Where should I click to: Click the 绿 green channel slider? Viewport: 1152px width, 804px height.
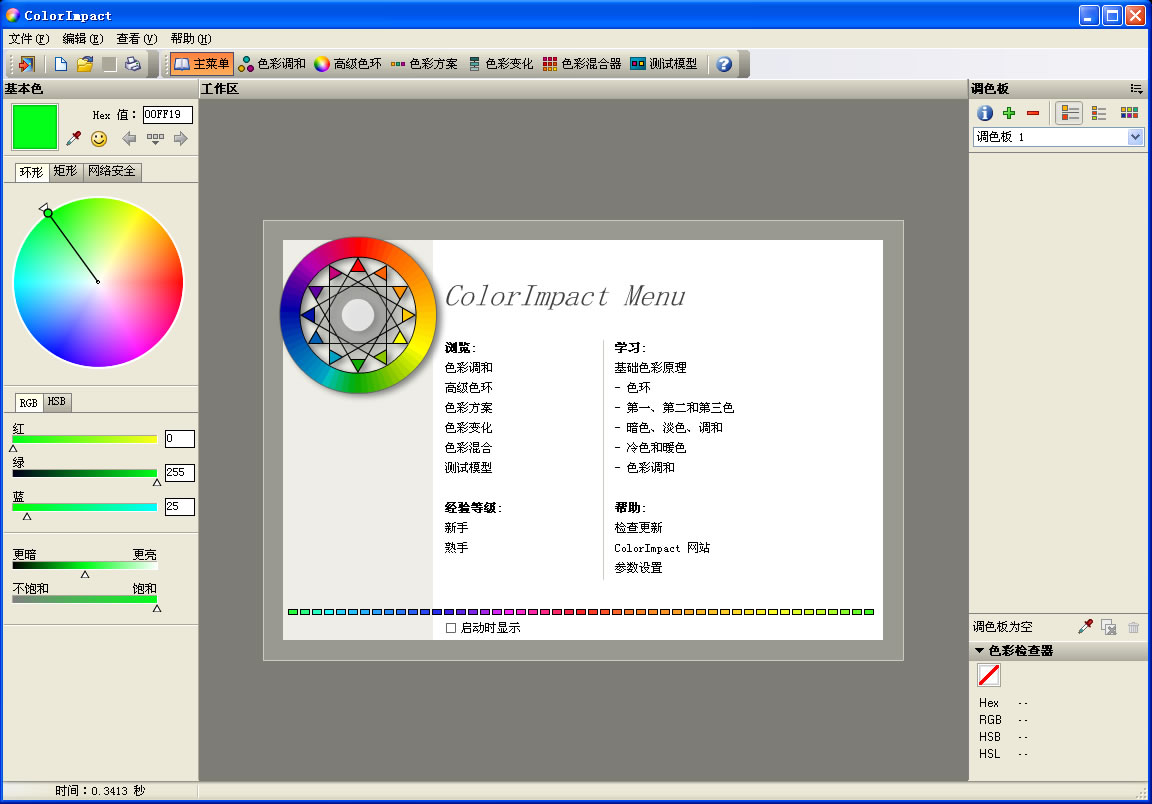click(x=84, y=473)
